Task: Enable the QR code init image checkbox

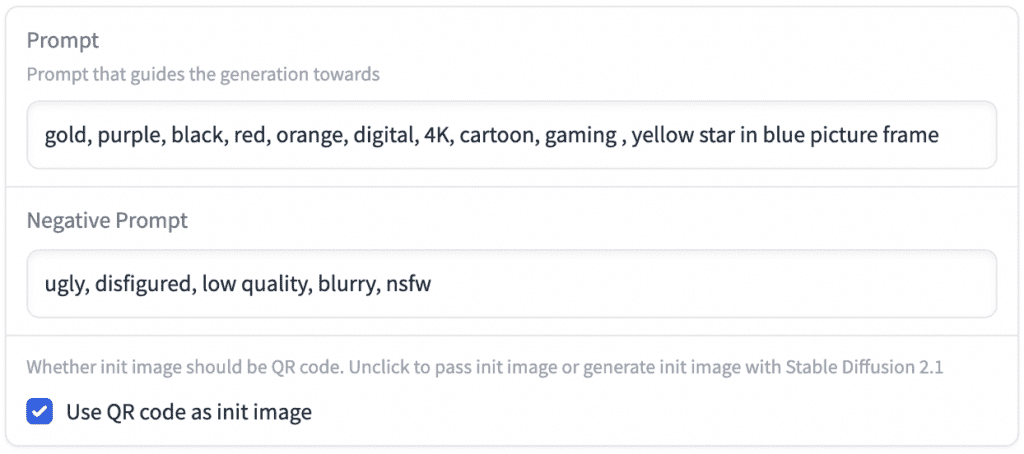Action: coord(40,411)
